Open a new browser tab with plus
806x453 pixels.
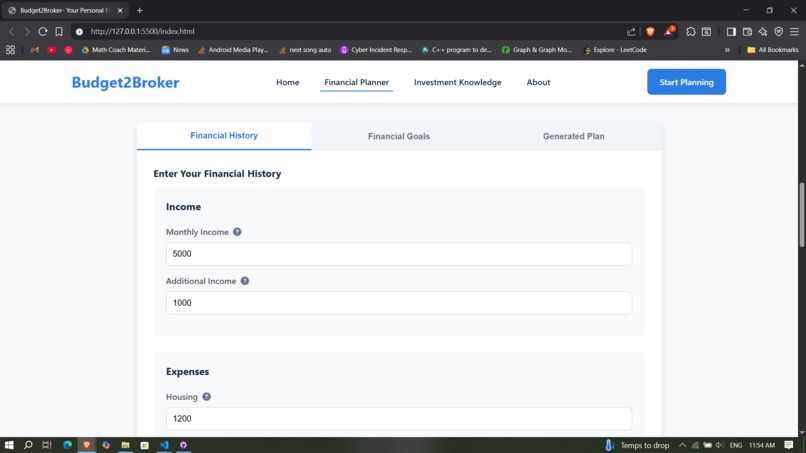point(139,10)
